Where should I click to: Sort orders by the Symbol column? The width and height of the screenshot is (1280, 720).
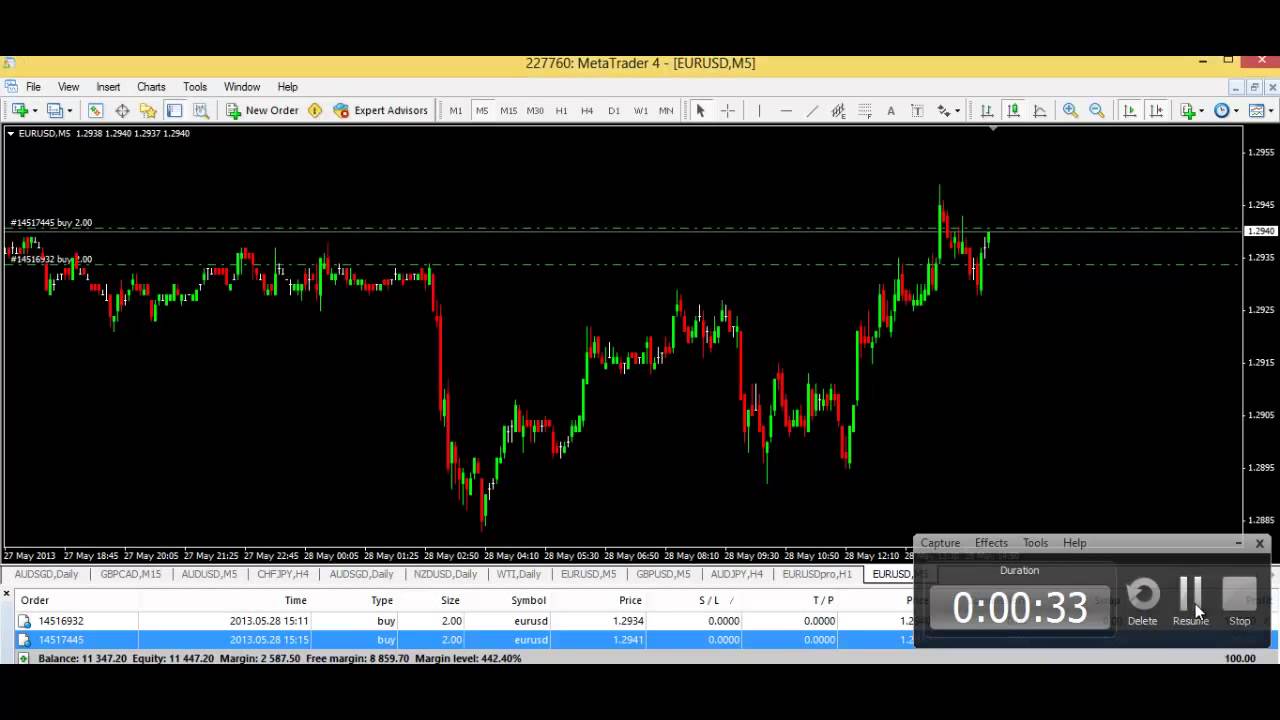(x=529, y=600)
